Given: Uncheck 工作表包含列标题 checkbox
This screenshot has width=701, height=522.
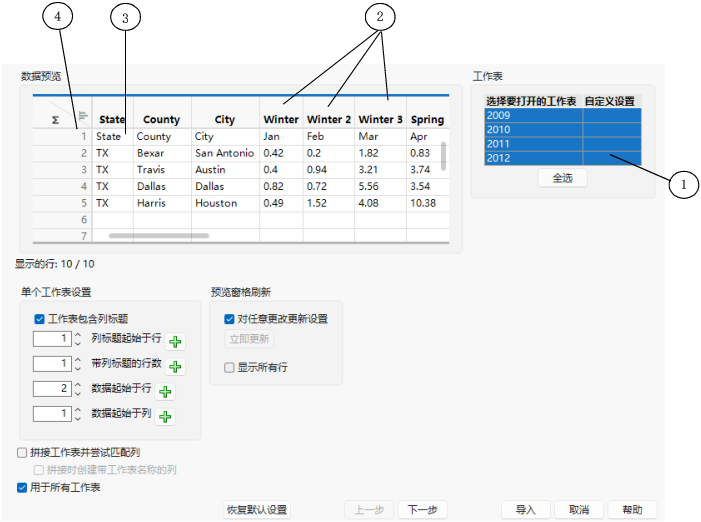Looking at the screenshot, I should click(x=39, y=319).
